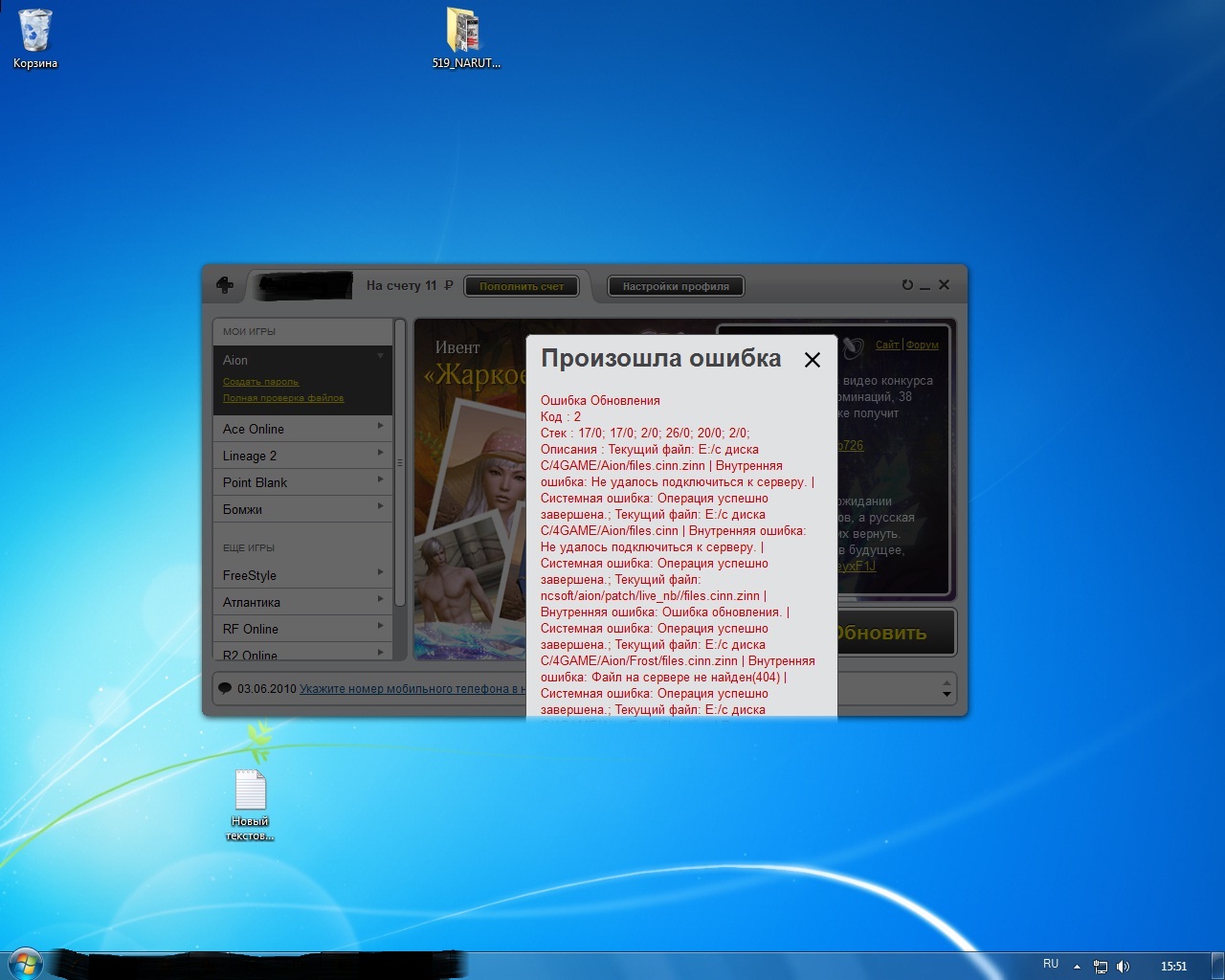
Task: Select FreeStyle in the games list
Action: [302, 575]
